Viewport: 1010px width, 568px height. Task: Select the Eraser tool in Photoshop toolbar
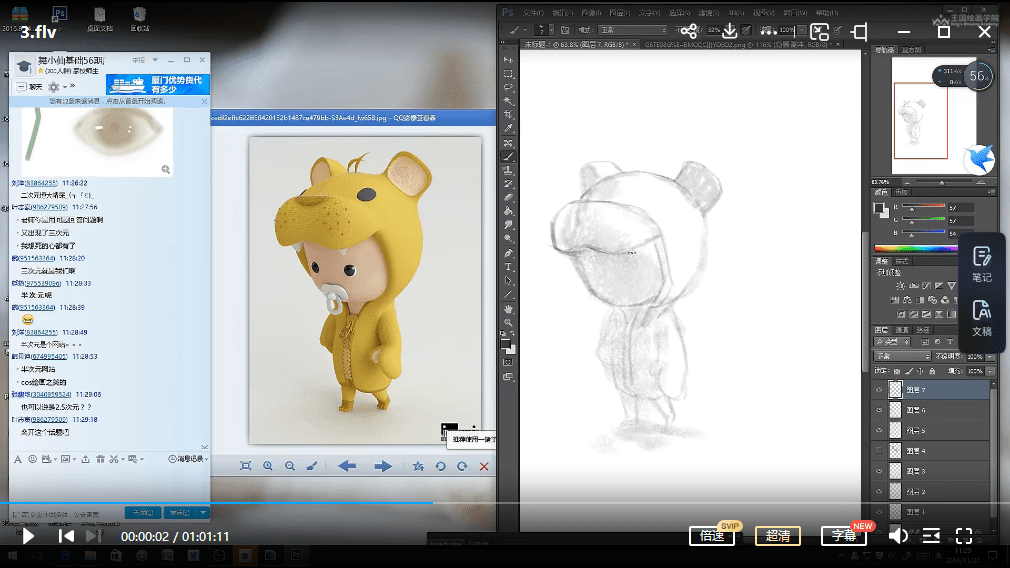click(508, 198)
